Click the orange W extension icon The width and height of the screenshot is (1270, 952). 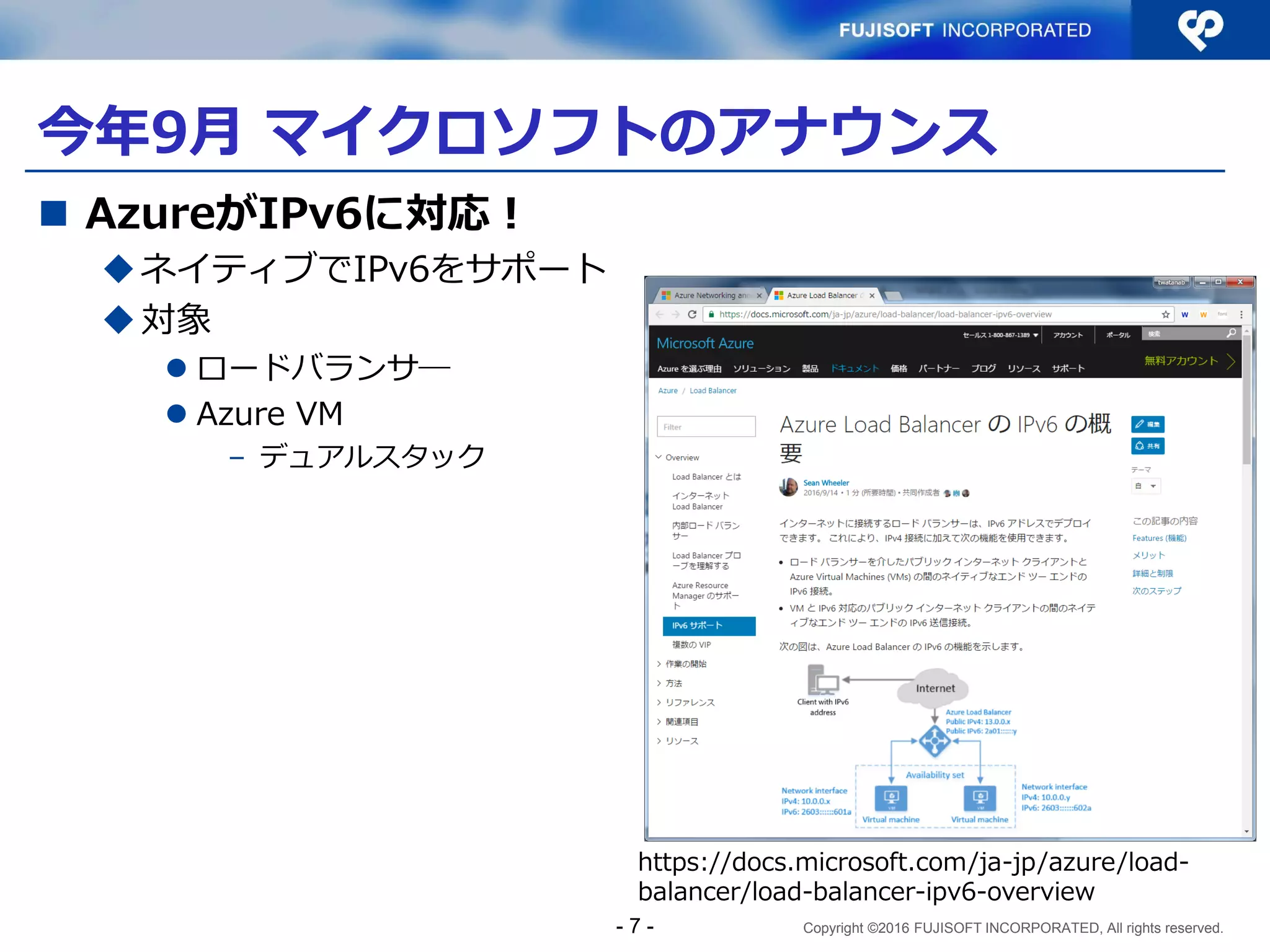(x=1203, y=315)
